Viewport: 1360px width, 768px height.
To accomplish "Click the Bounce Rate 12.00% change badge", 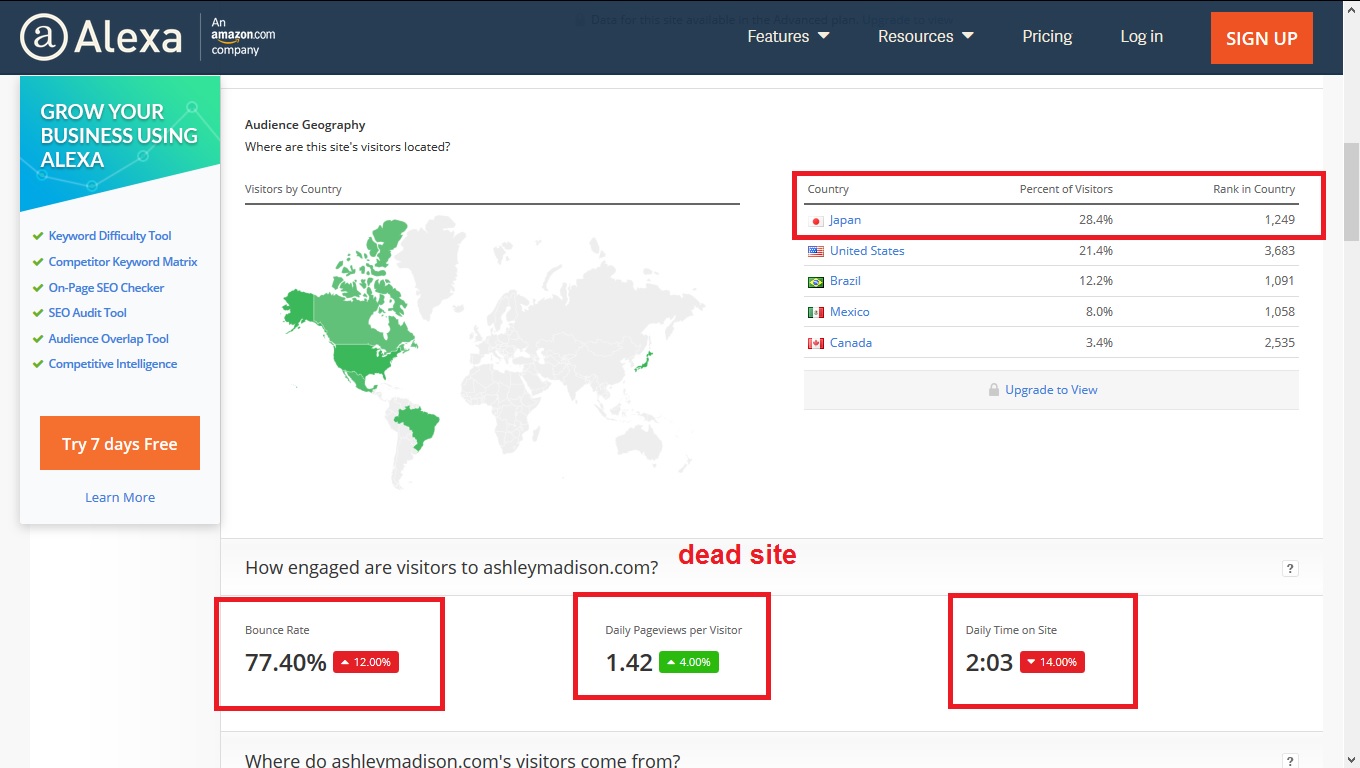I will (x=366, y=662).
